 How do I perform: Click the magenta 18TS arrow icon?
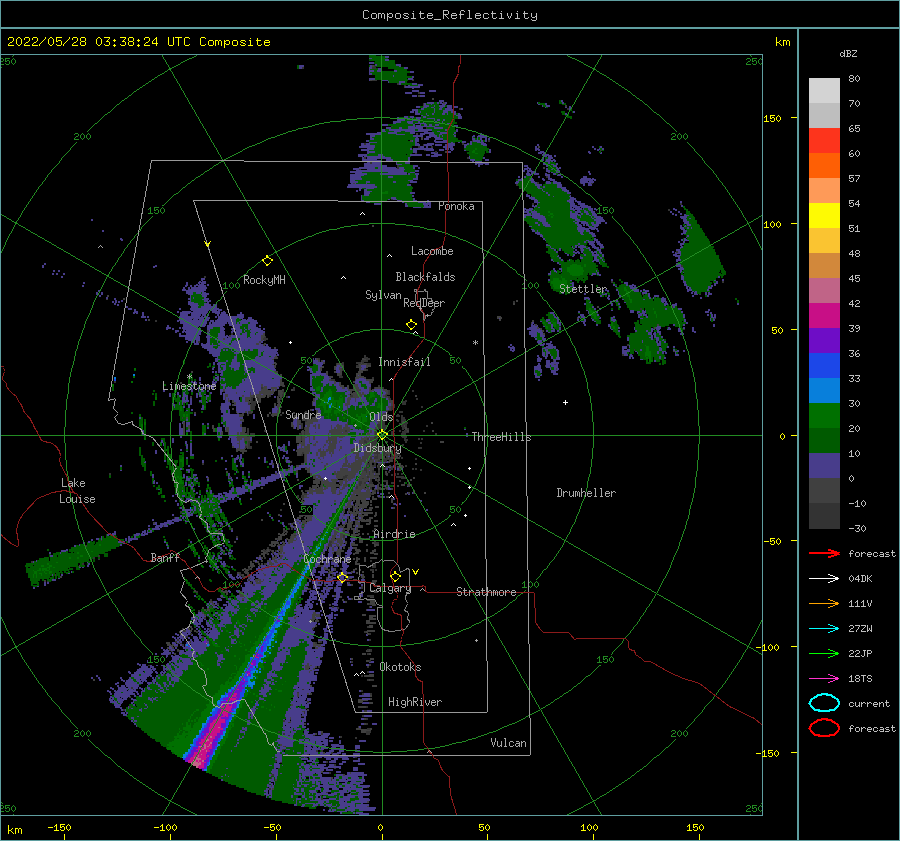824,679
